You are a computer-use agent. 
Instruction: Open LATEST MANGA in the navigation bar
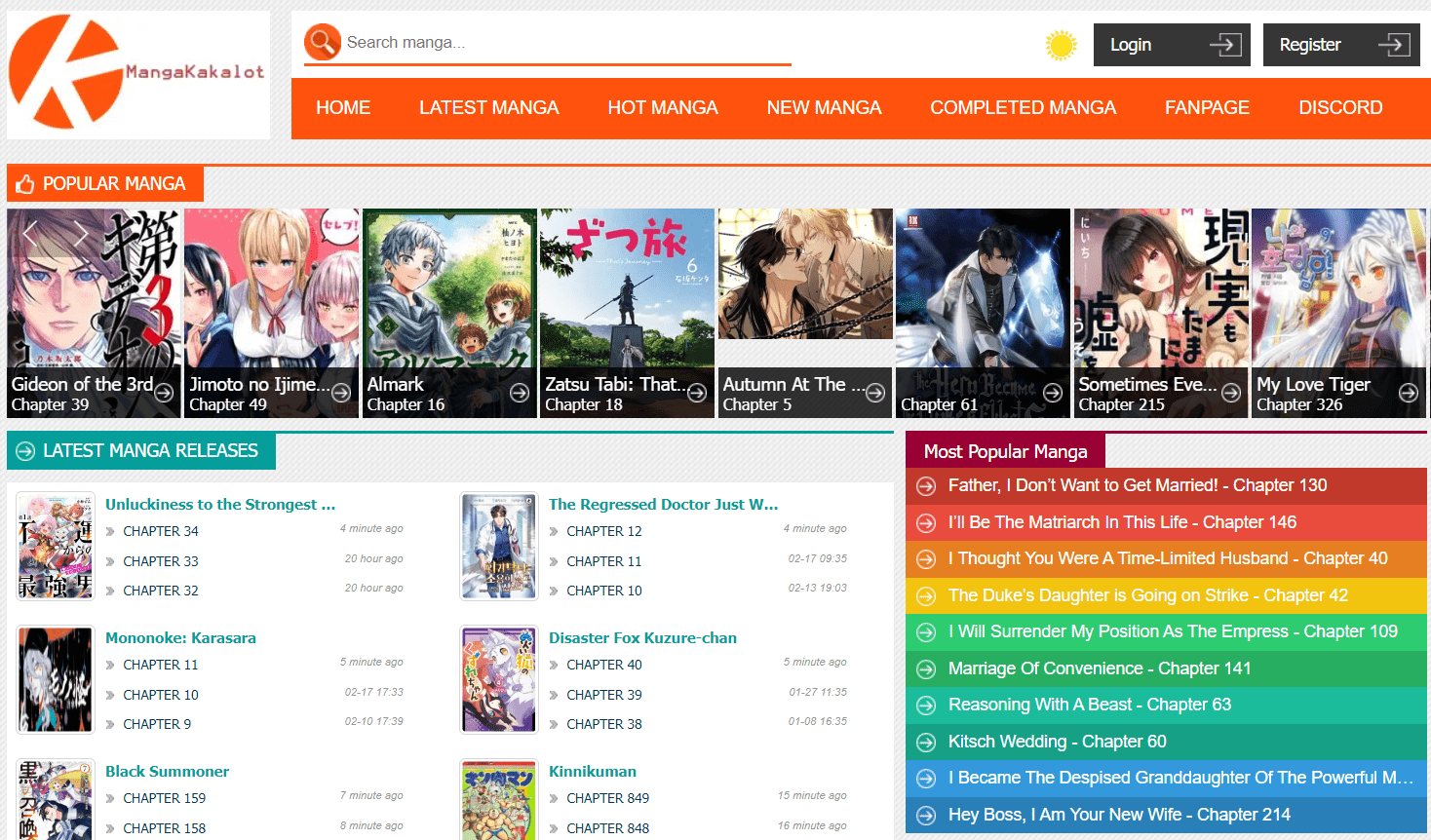pos(489,108)
